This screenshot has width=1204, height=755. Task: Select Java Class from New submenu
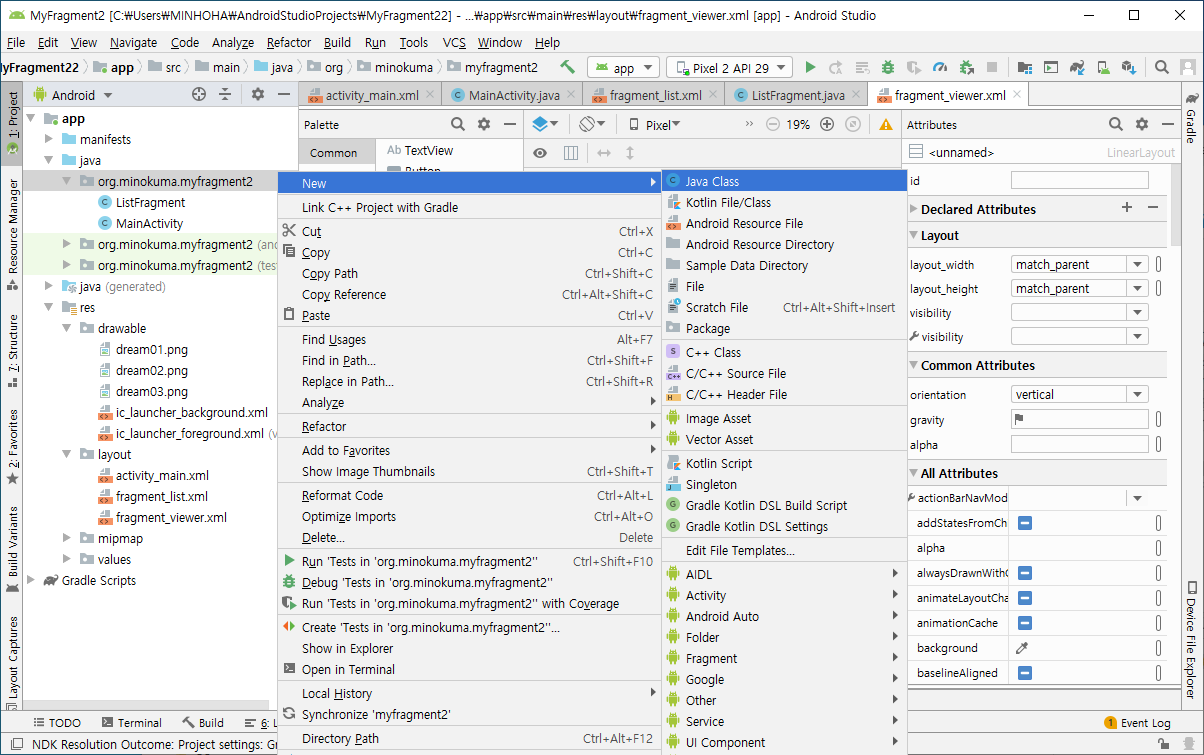(784, 181)
